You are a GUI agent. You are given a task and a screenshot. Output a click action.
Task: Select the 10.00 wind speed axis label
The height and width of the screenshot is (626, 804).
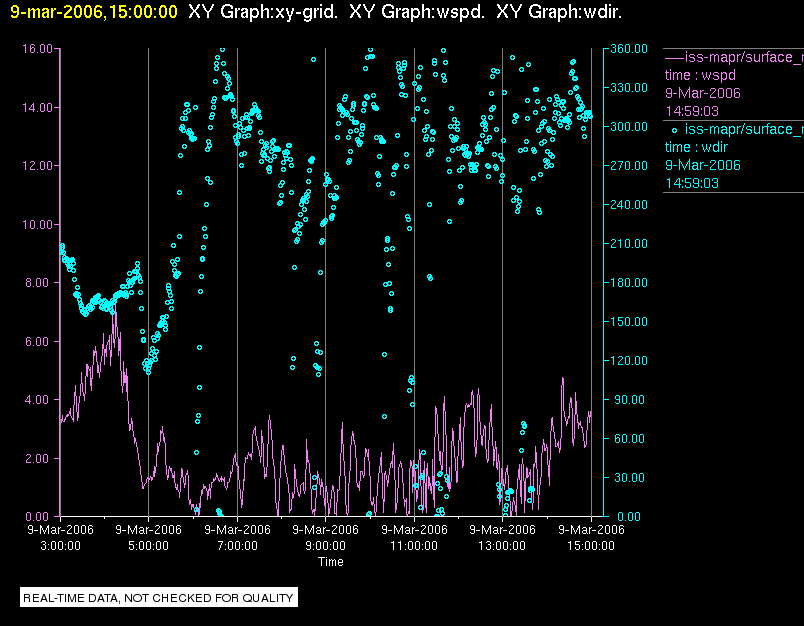click(x=37, y=225)
